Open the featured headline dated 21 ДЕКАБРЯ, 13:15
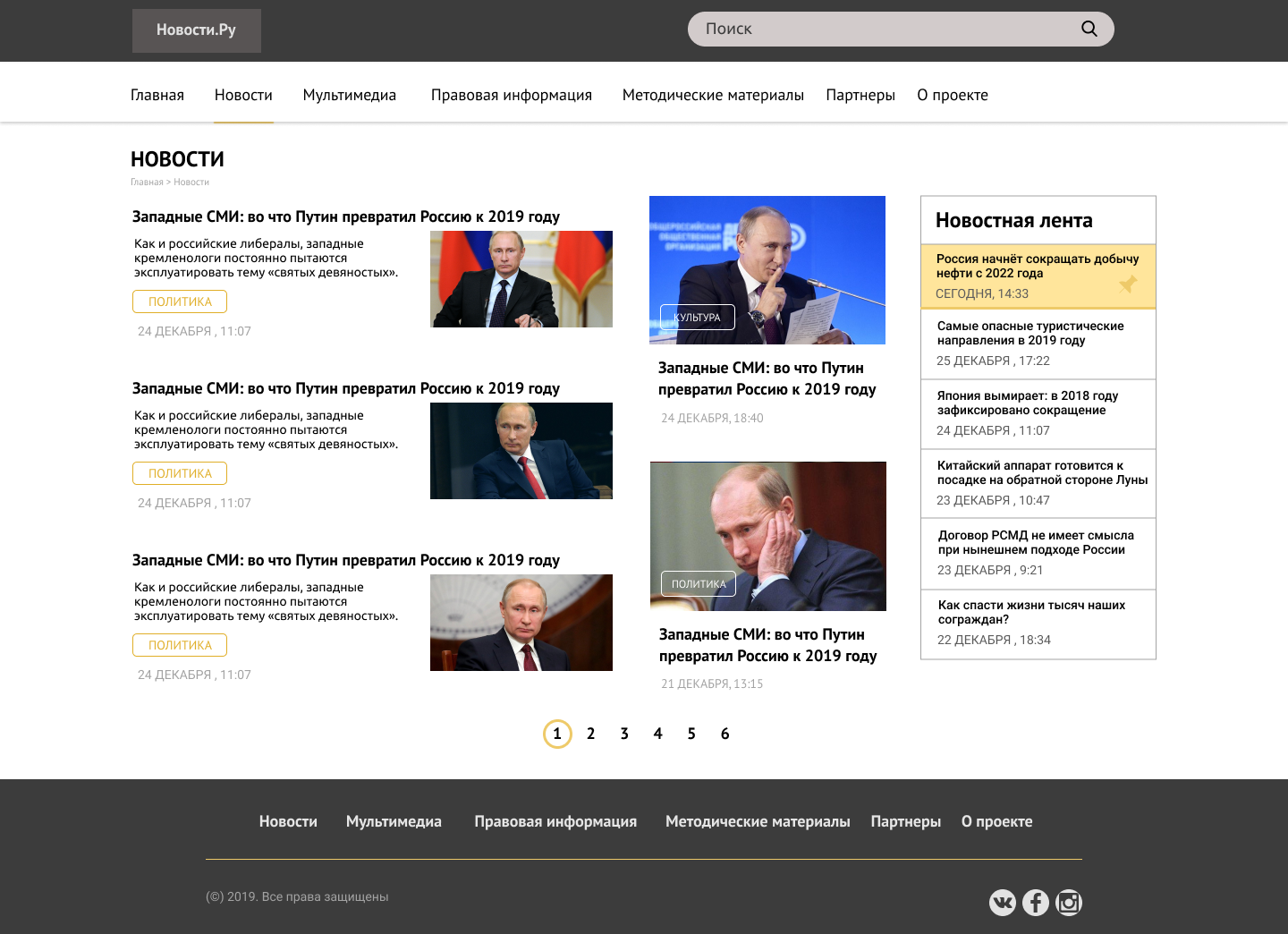Image resolution: width=1288 pixels, height=934 pixels. [768, 645]
